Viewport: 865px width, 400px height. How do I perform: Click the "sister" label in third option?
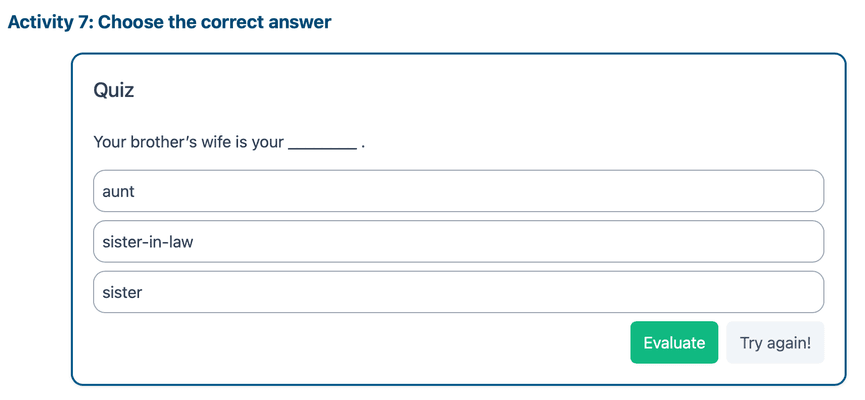point(123,292)
